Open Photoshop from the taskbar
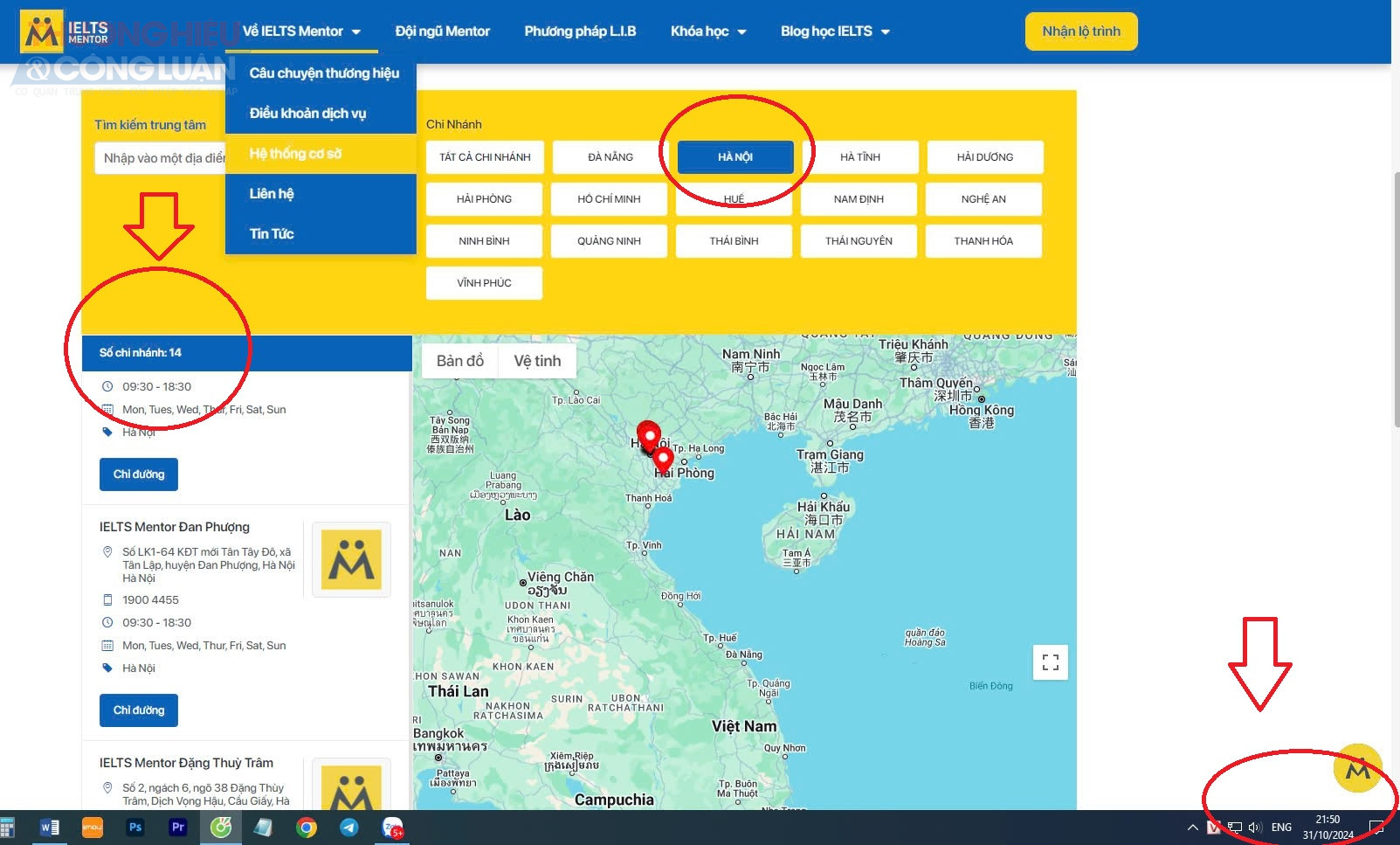Screen dimensions: 1400x845 [x=135, y=828]
